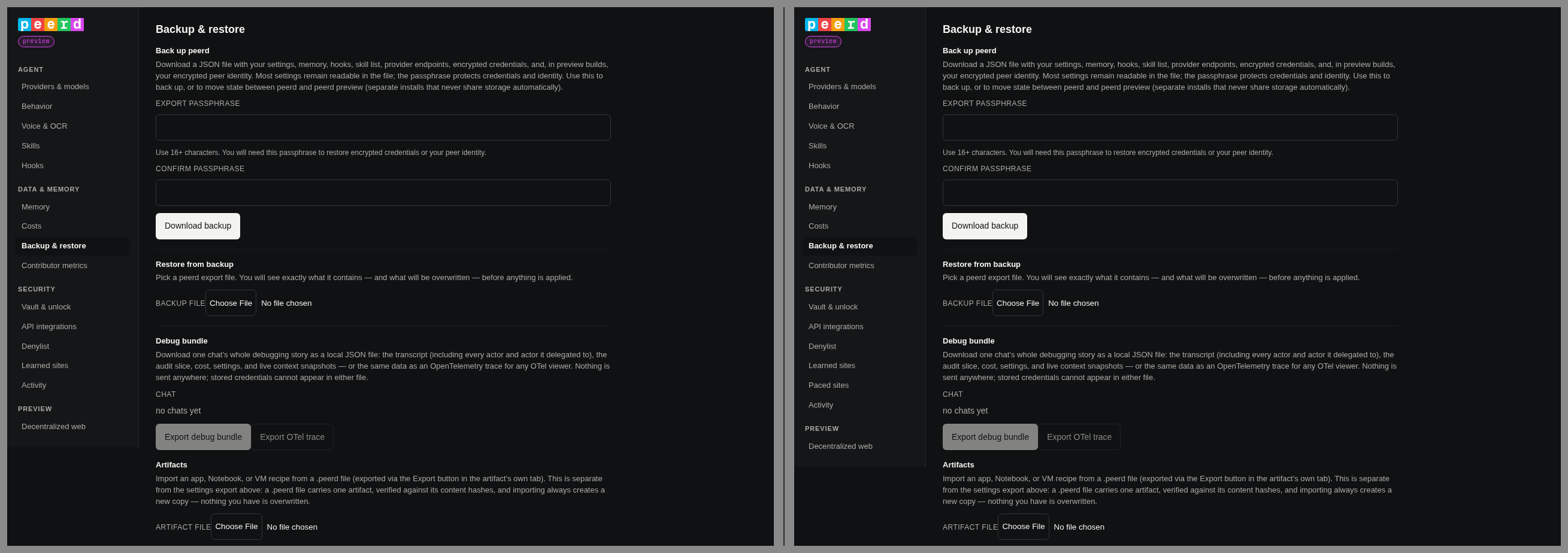Click Export debug bundle in left window
The width and height of the screenshot is (1568, 553).
click(203, 437)
